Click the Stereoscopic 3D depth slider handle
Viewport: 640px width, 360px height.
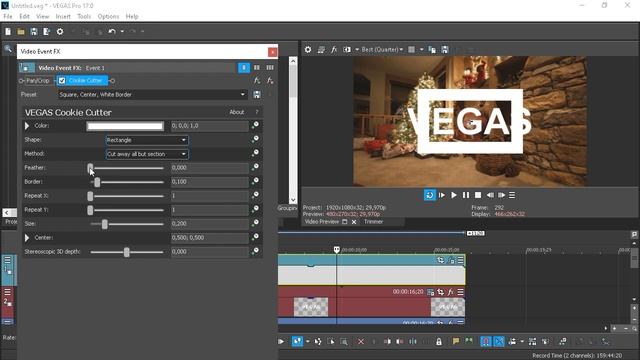point(127,252)
